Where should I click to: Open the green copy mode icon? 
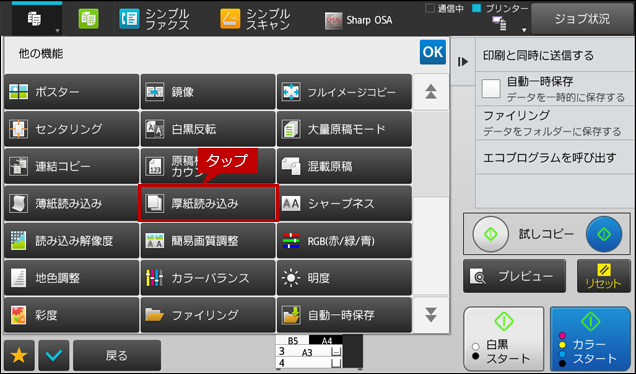[x=88, y=19]
